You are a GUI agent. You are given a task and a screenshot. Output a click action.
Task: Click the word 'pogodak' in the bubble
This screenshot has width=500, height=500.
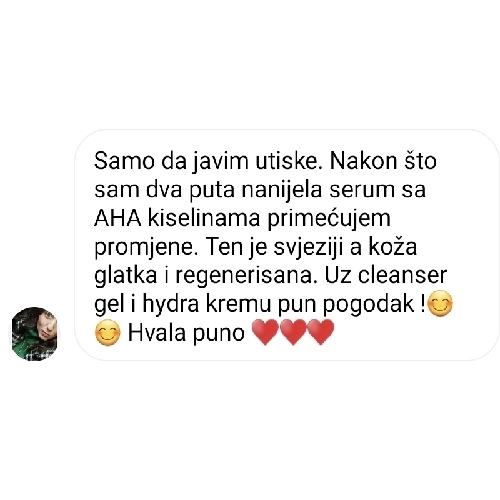click(x=368, y=305)
